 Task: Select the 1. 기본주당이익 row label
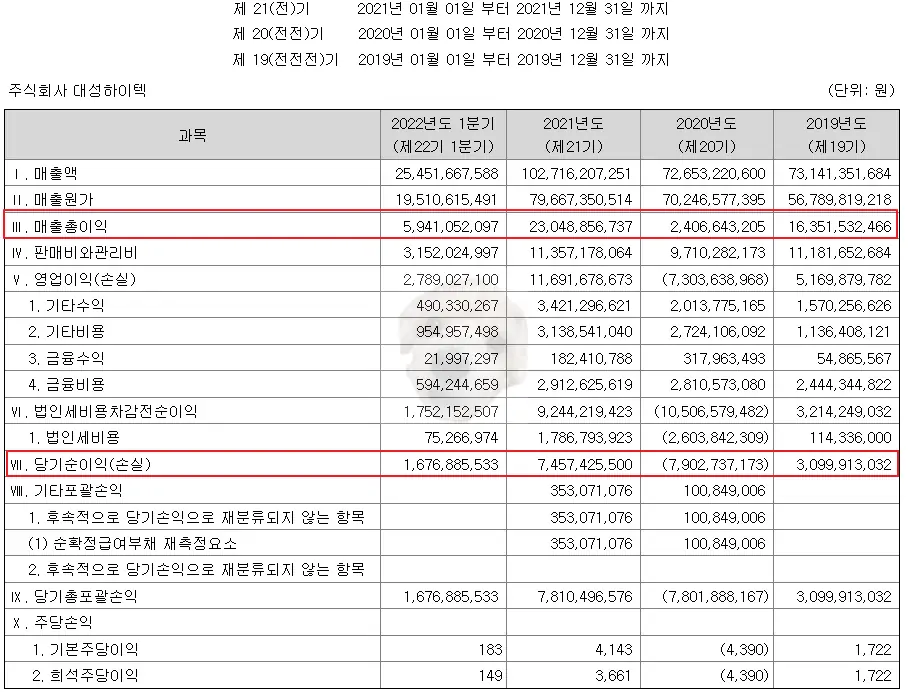pyautogui.click(x=86, y=649)
